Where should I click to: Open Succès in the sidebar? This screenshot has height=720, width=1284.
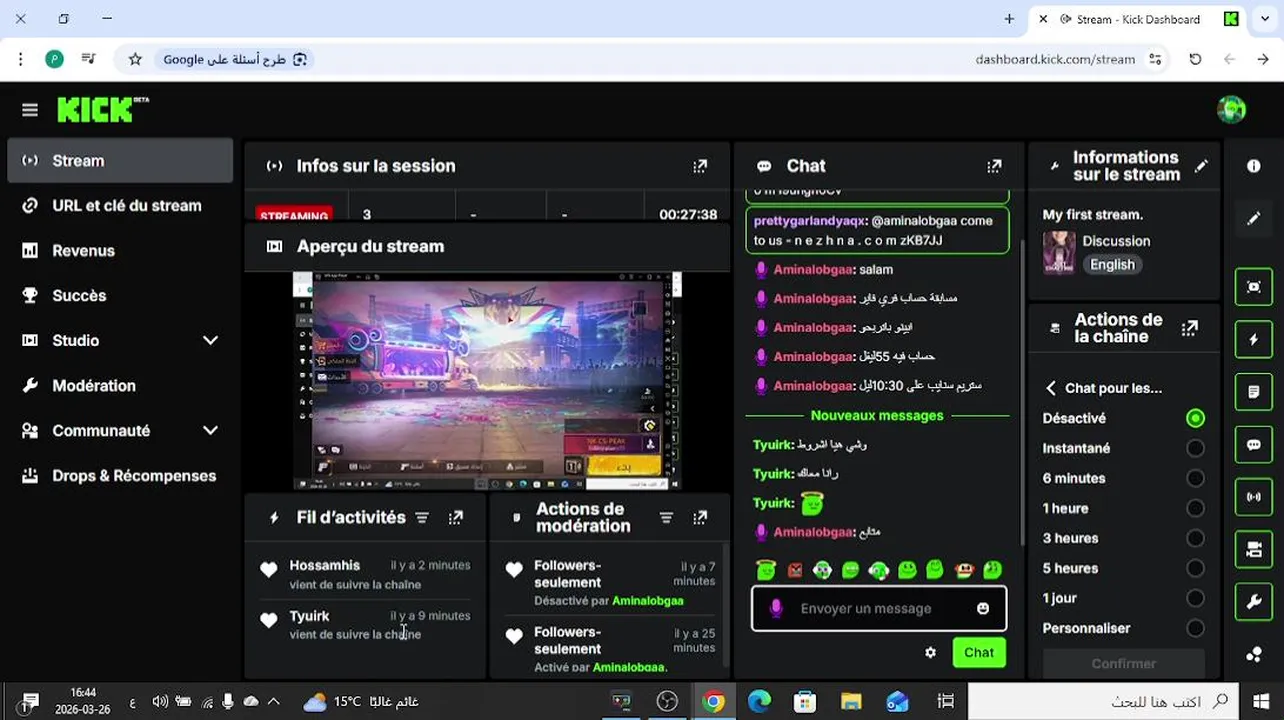120,296
